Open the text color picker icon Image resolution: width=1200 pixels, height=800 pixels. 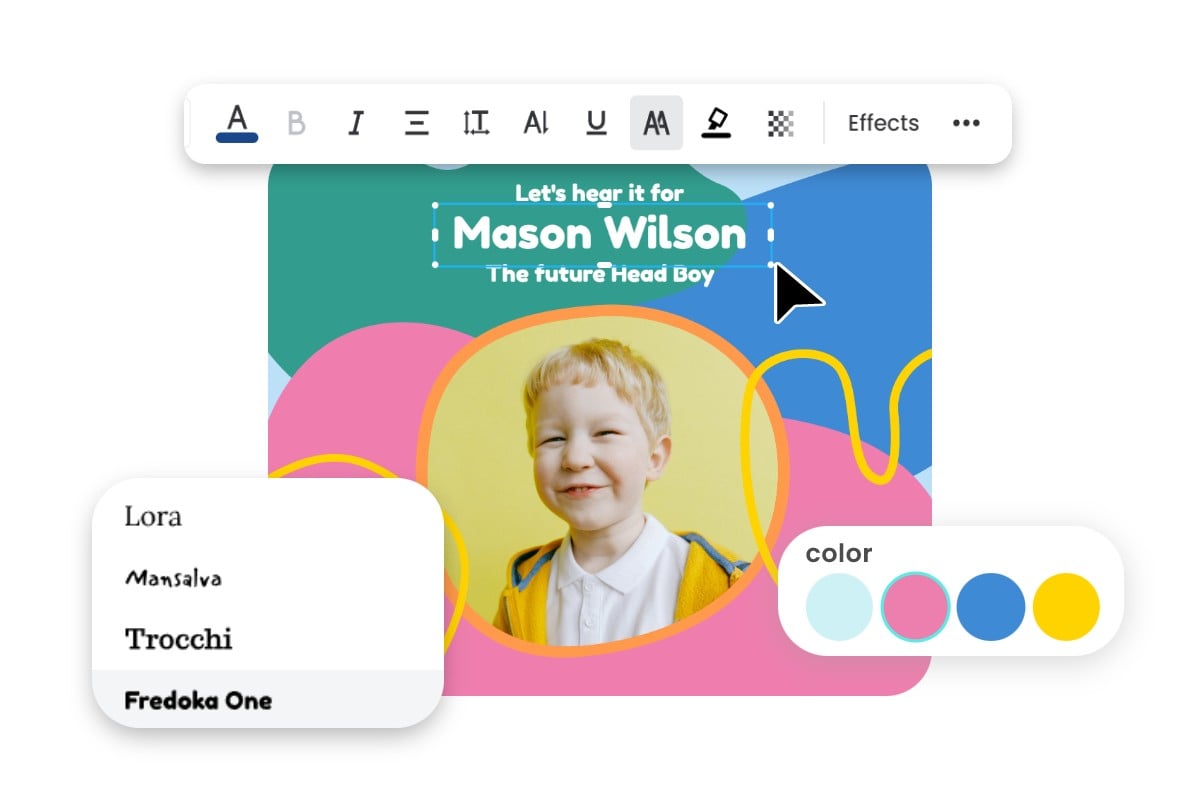(x=236, y=122)
